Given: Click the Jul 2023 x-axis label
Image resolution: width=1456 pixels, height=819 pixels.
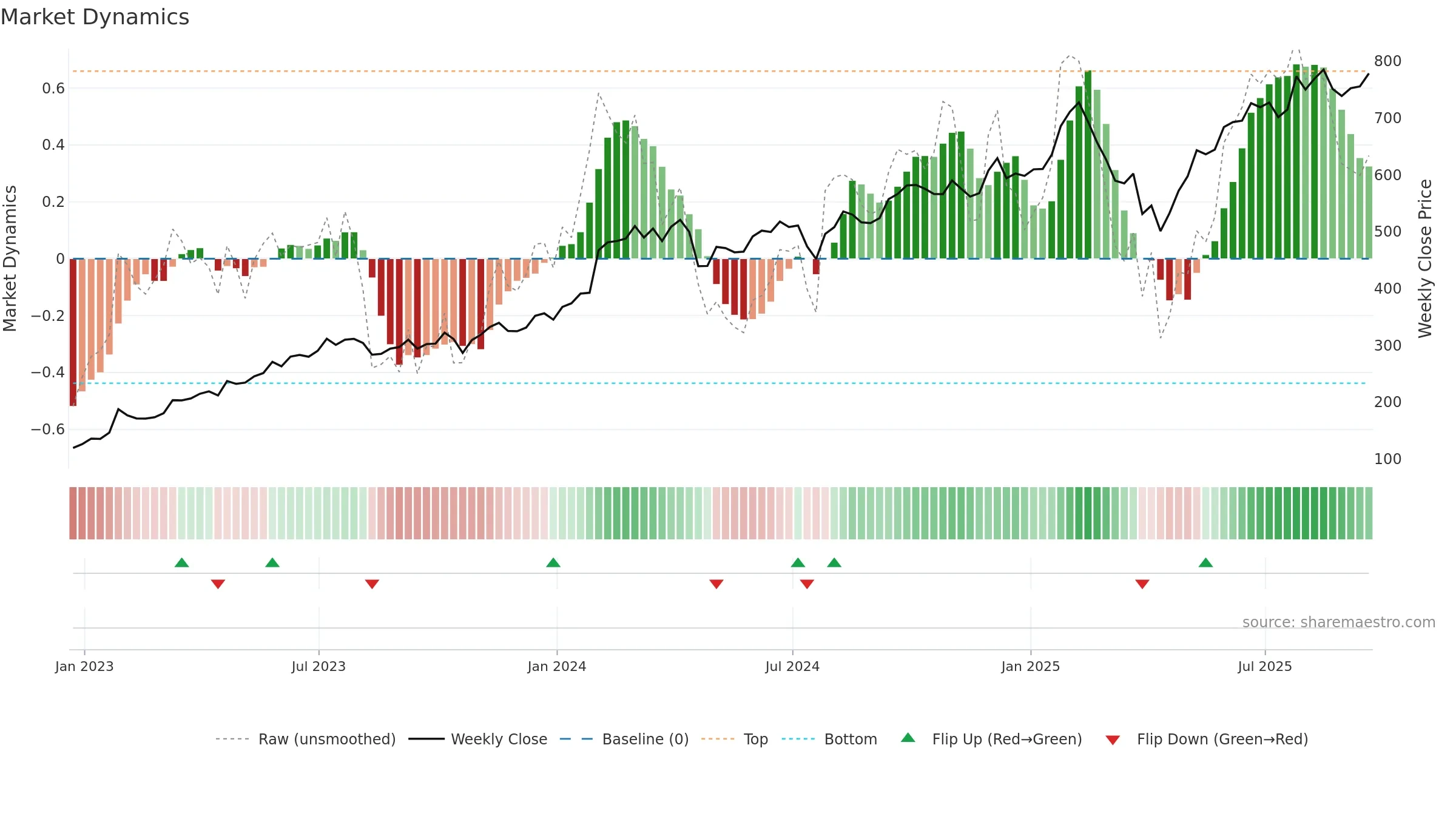Looking at the screenshot, I should pos(318,666).
